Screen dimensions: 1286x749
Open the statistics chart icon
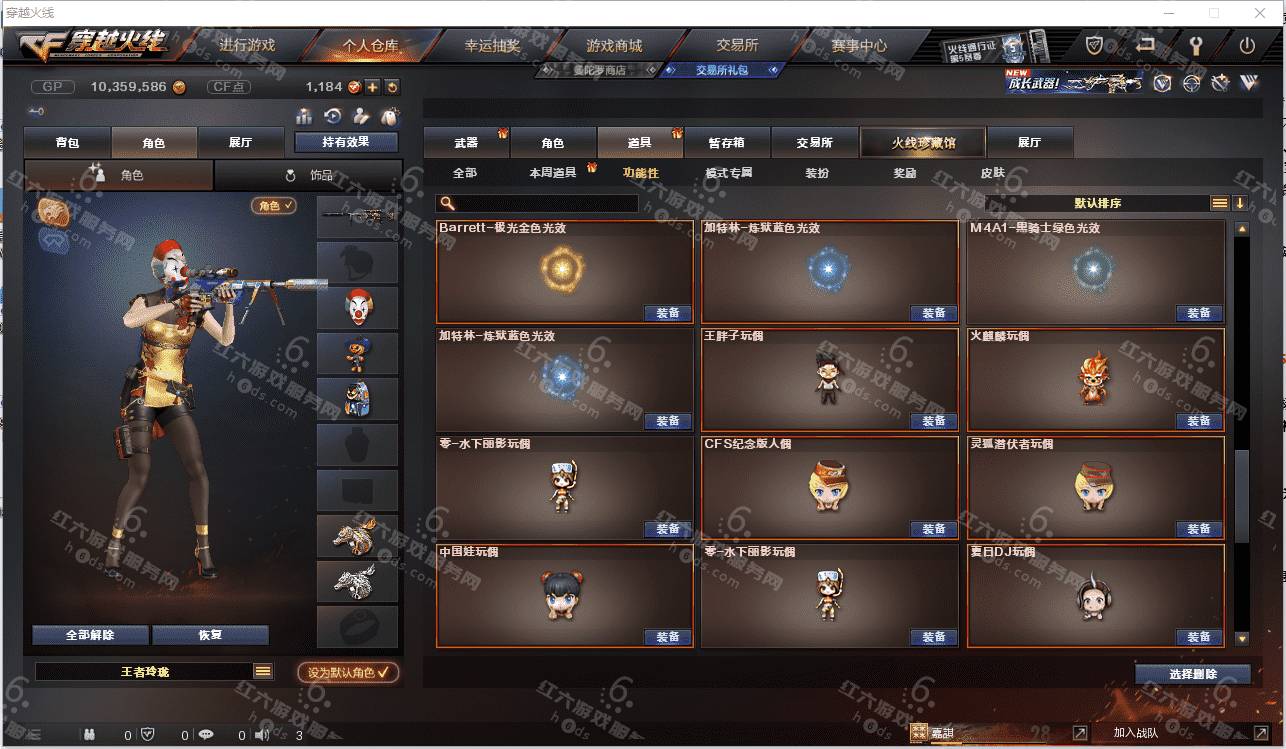point(304,116)
